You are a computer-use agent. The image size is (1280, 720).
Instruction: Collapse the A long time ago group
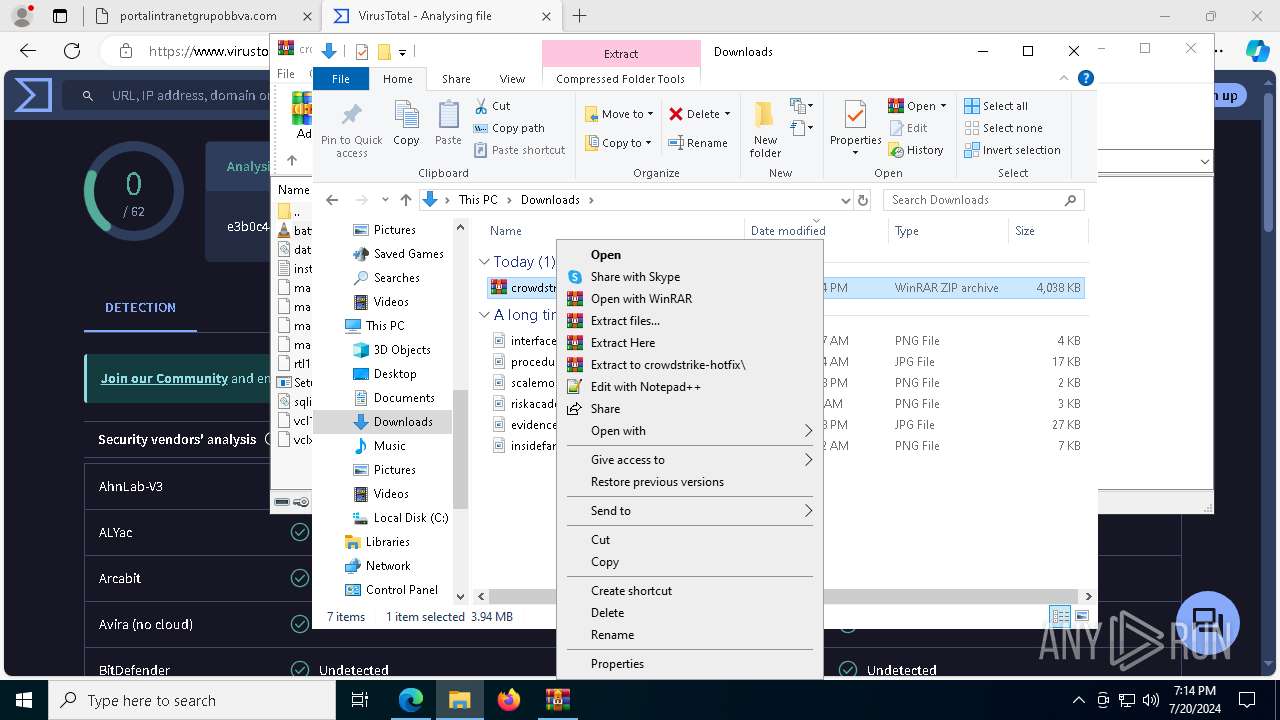[484, 314]
